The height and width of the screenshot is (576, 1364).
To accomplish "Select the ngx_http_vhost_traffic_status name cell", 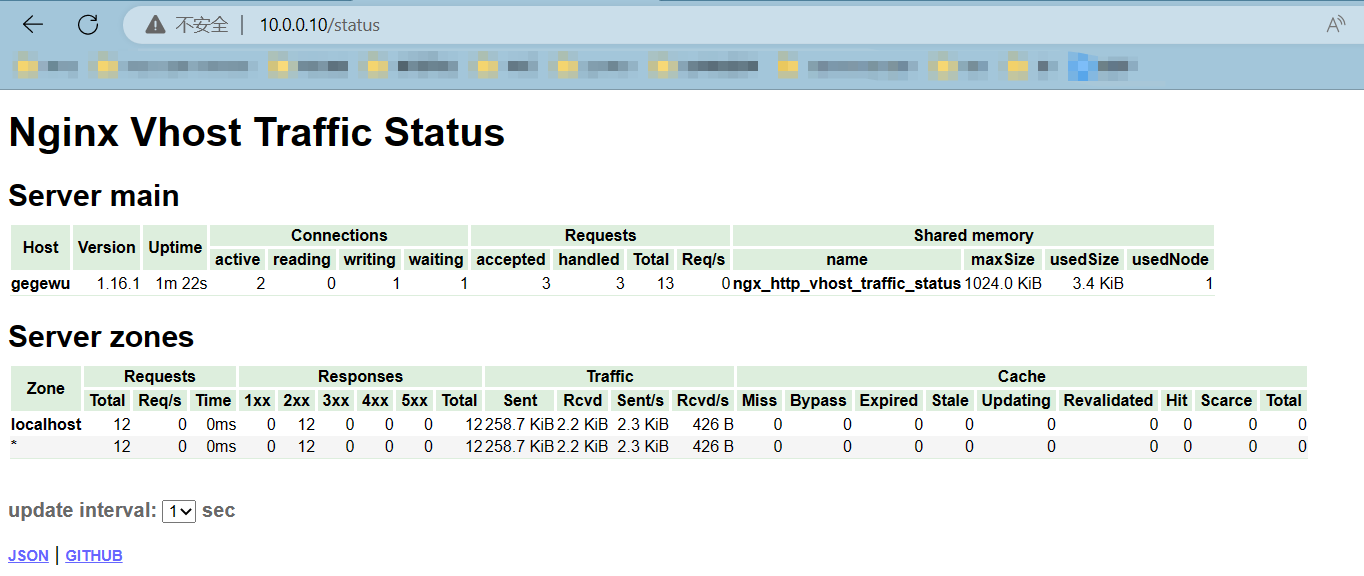I will click(846, 283).
